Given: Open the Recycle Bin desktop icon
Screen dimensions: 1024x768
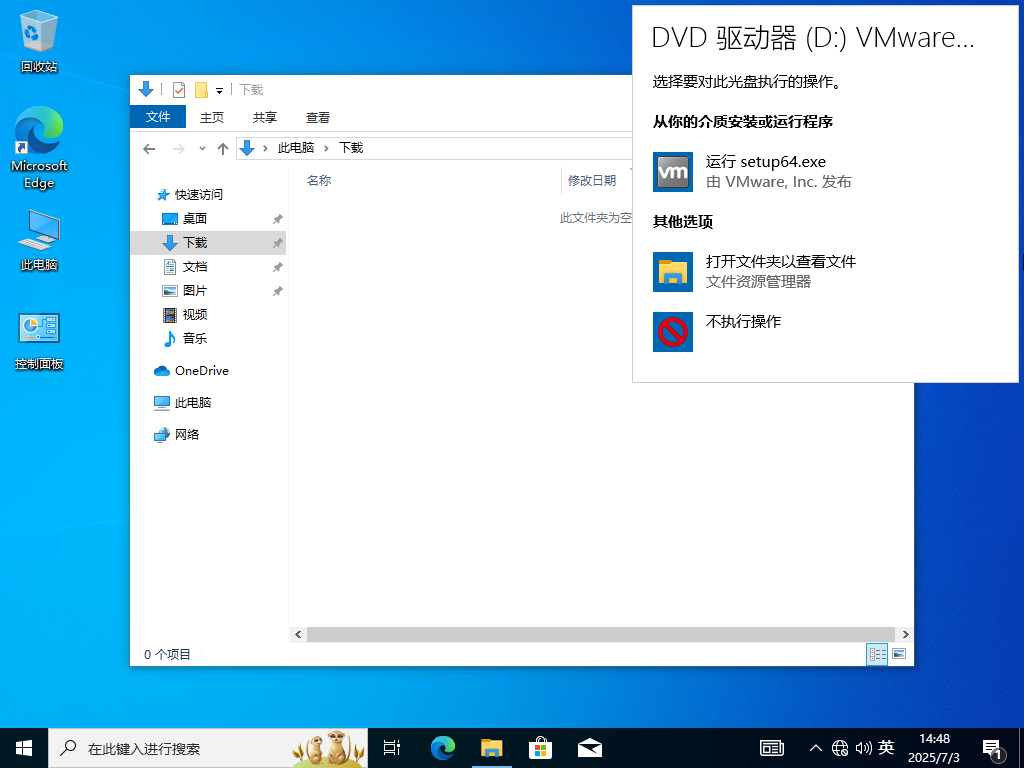Looking at the screenshot, I should (x=39, y=42).
